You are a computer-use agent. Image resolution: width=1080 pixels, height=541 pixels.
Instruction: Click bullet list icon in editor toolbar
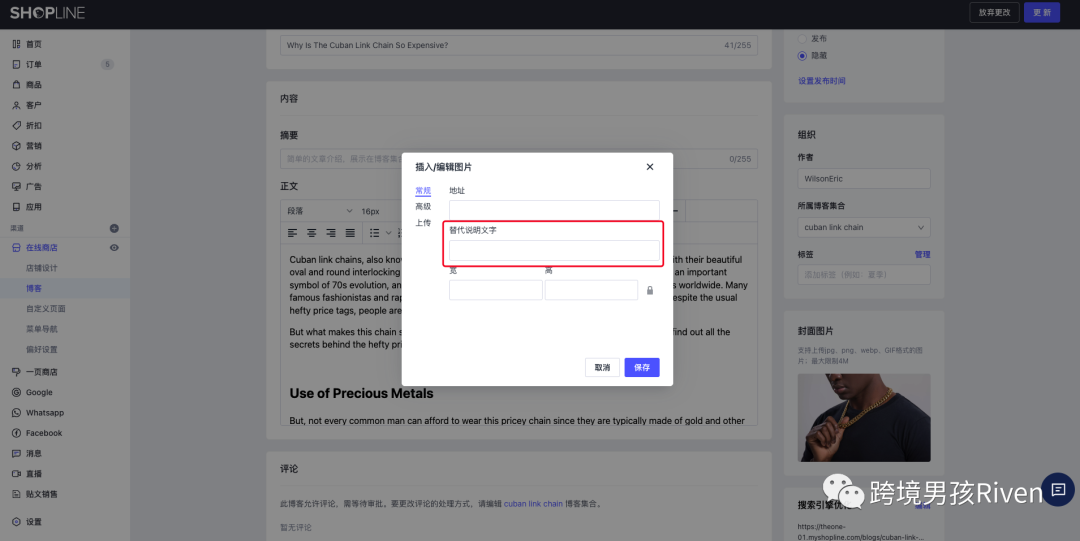[x=374, y=233]
